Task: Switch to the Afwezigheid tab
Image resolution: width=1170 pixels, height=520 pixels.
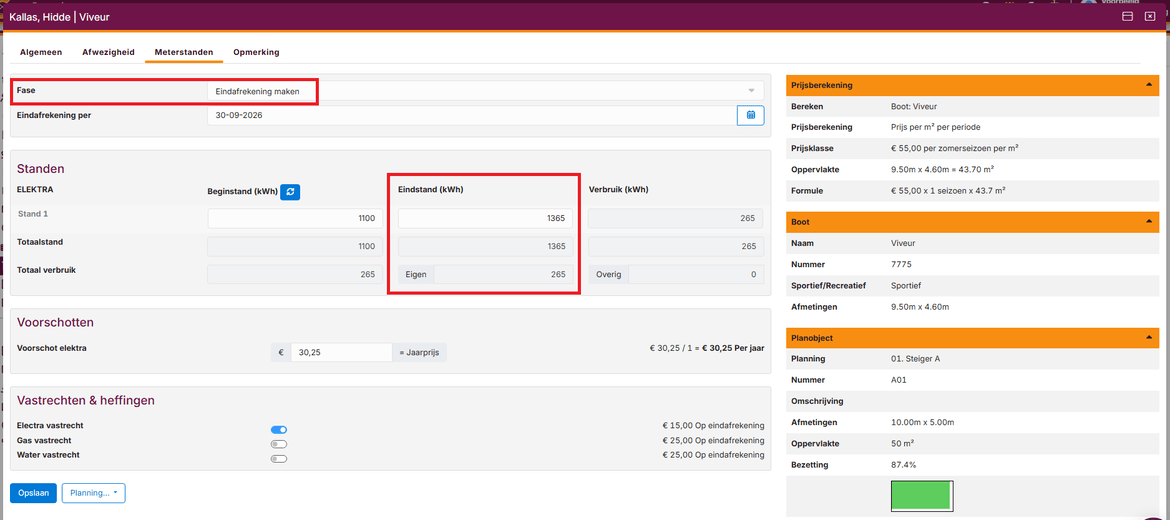Action: coord(108,52)
